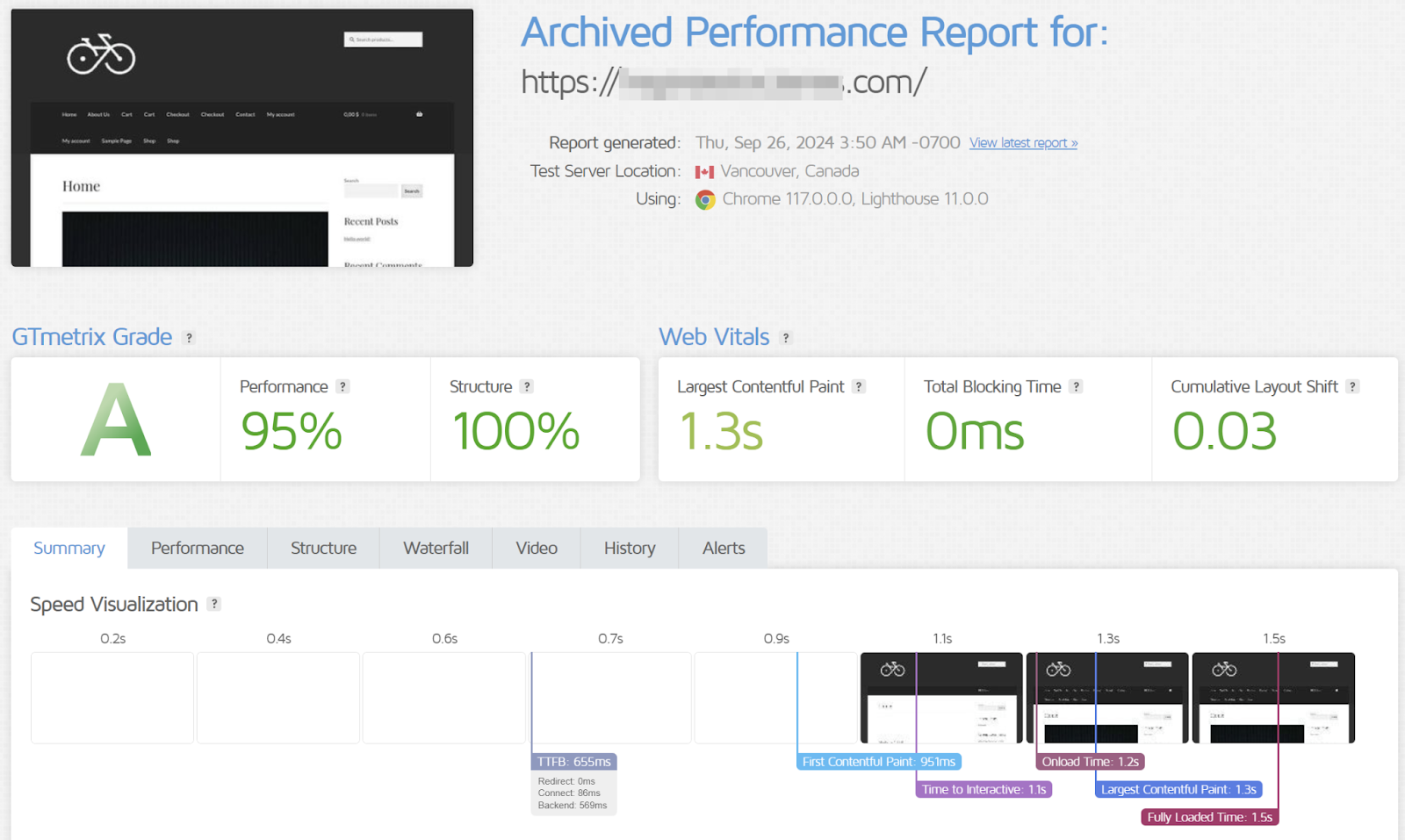Switch to the Performance tab
The width and height of the screenshot is (1405, 840).
click(x=198, y=548)
